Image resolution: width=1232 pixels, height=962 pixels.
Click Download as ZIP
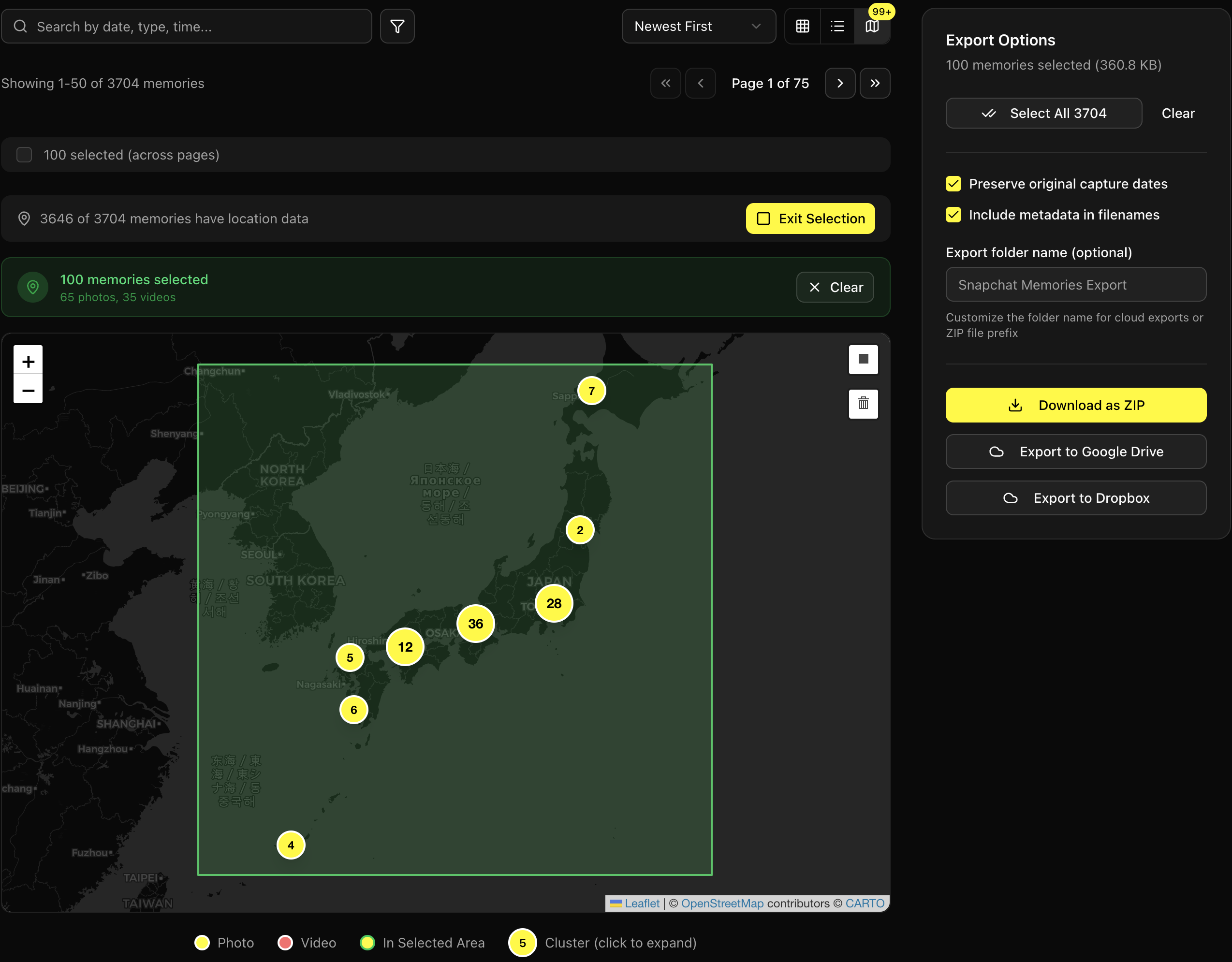click(x=1075, y=405)
